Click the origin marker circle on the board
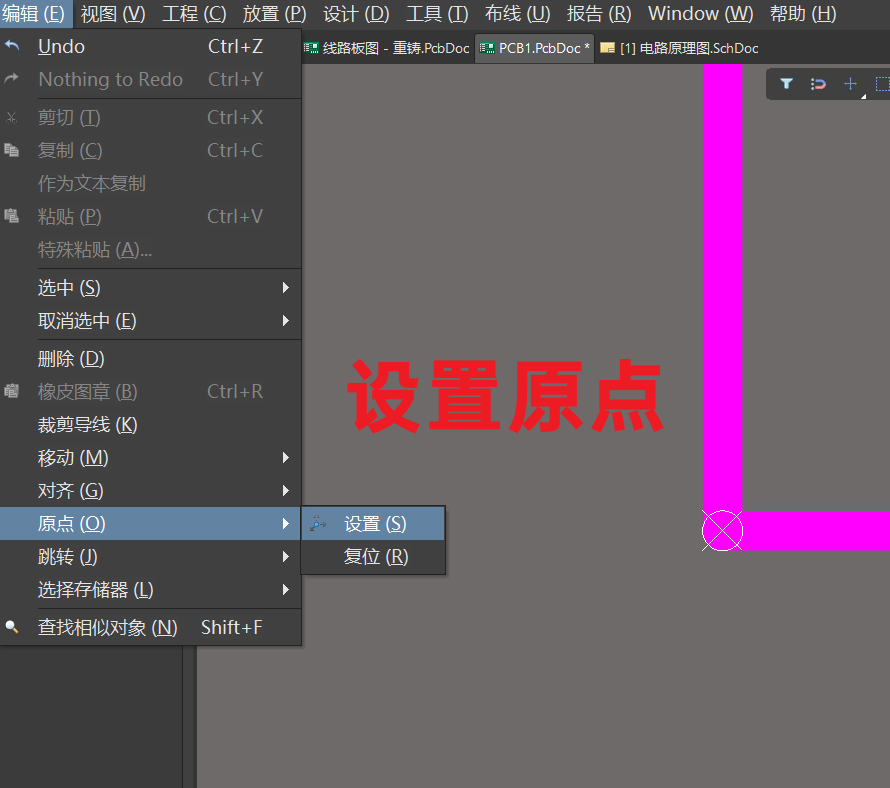The height and width of the screenshot is (788, 890). point(722,531)
